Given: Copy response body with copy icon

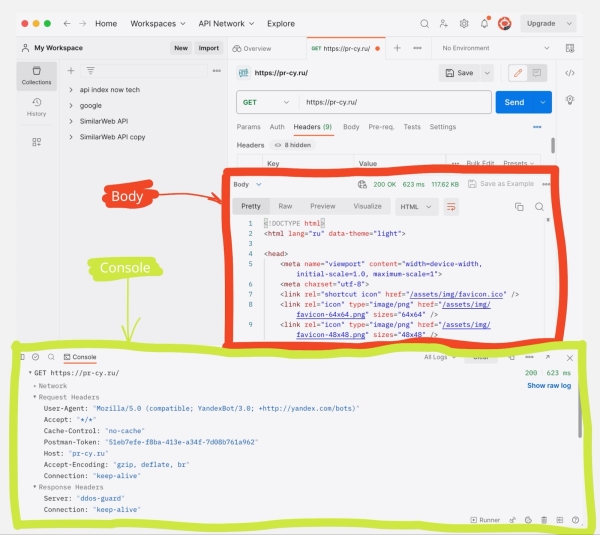Looking at the screenshot, I should pos(519,207).
